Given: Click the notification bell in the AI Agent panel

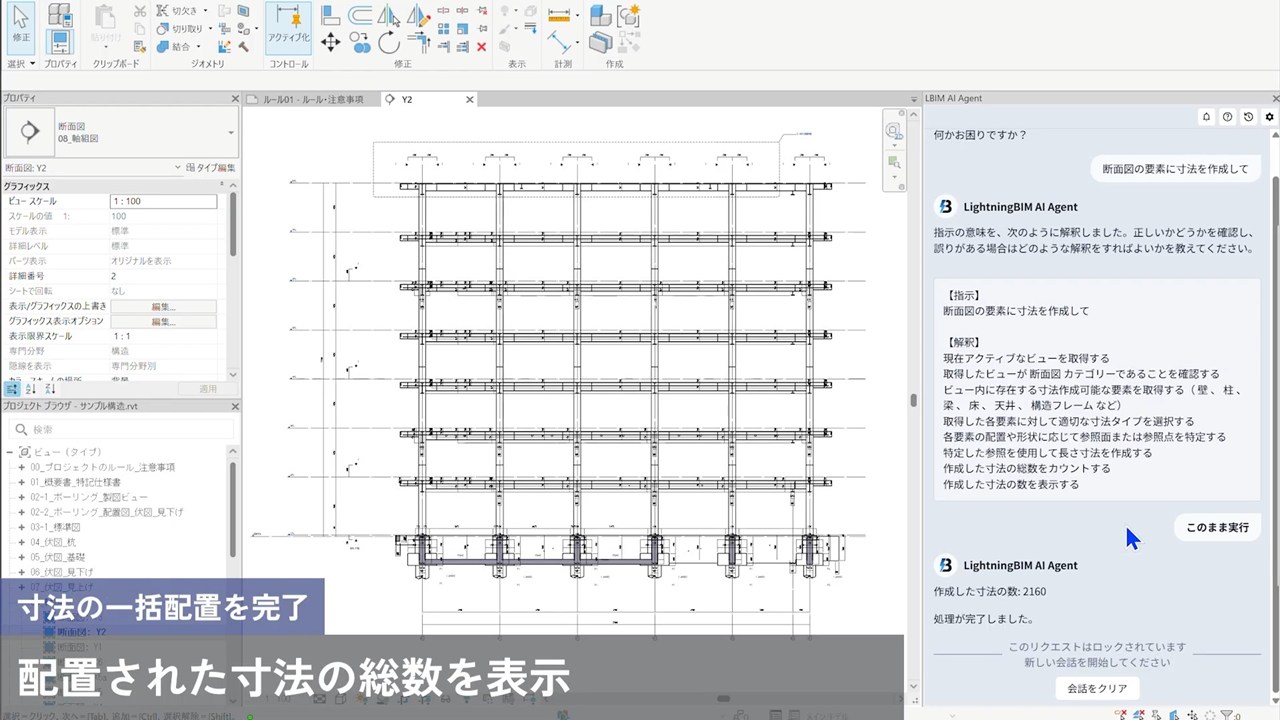Looking at the screenshot, I should point(1206,117).
